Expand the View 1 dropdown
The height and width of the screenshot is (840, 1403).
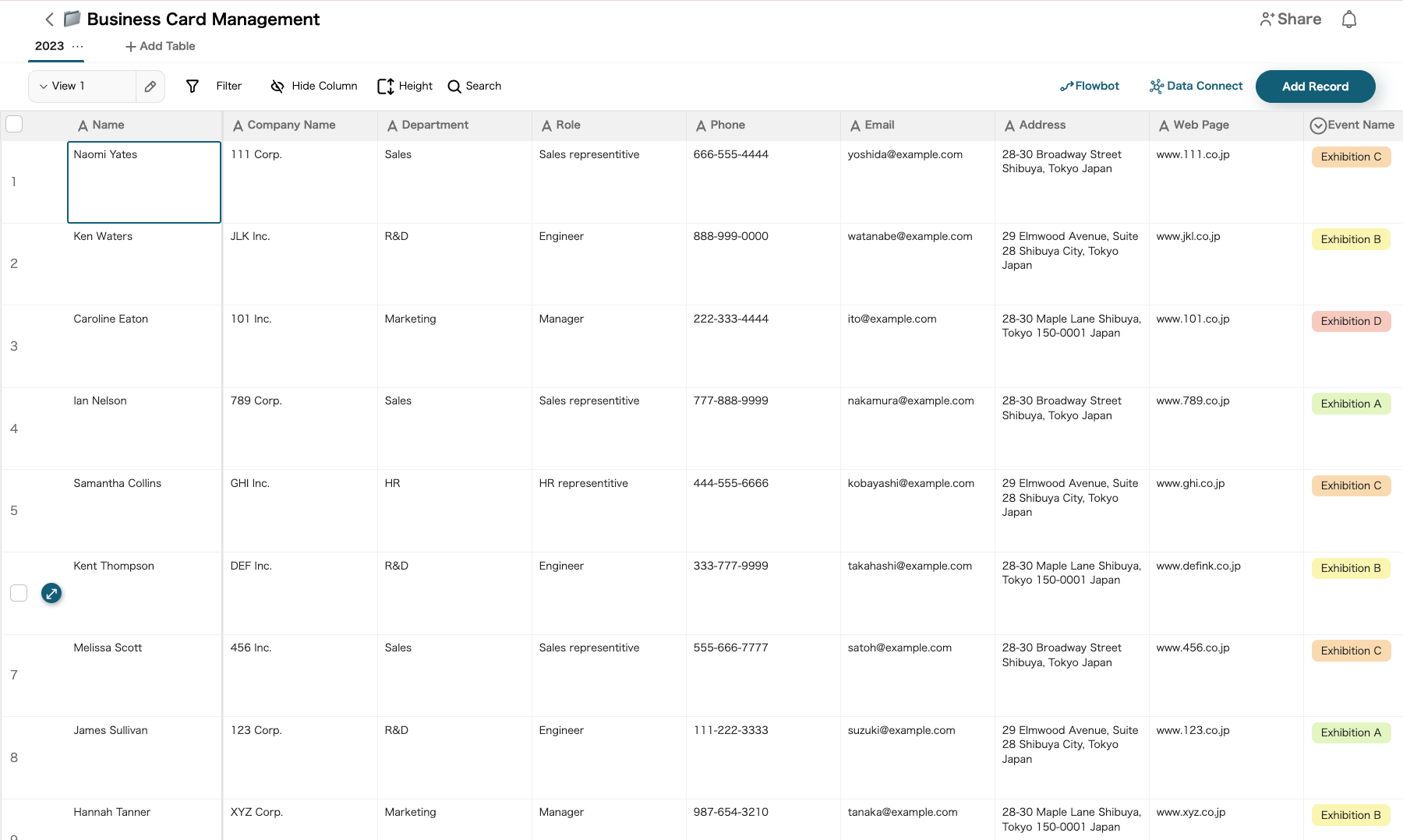pyautogui.click(x=44, y=86)
